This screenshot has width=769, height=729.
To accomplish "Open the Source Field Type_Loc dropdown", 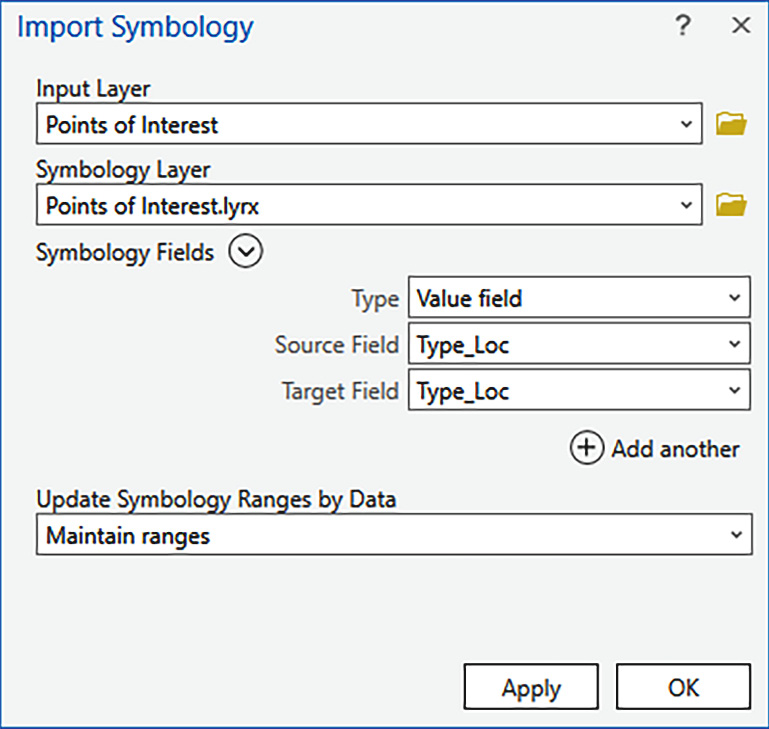I will pos(579,344).
